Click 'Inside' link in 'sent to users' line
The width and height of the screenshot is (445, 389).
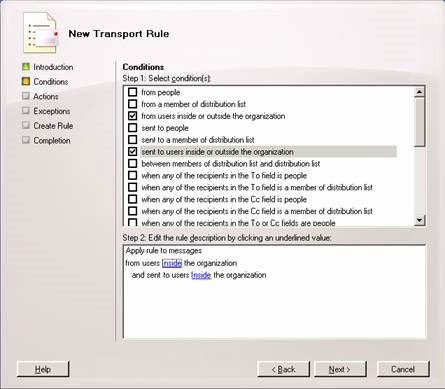pyautogui.click(x=201, y=275)
